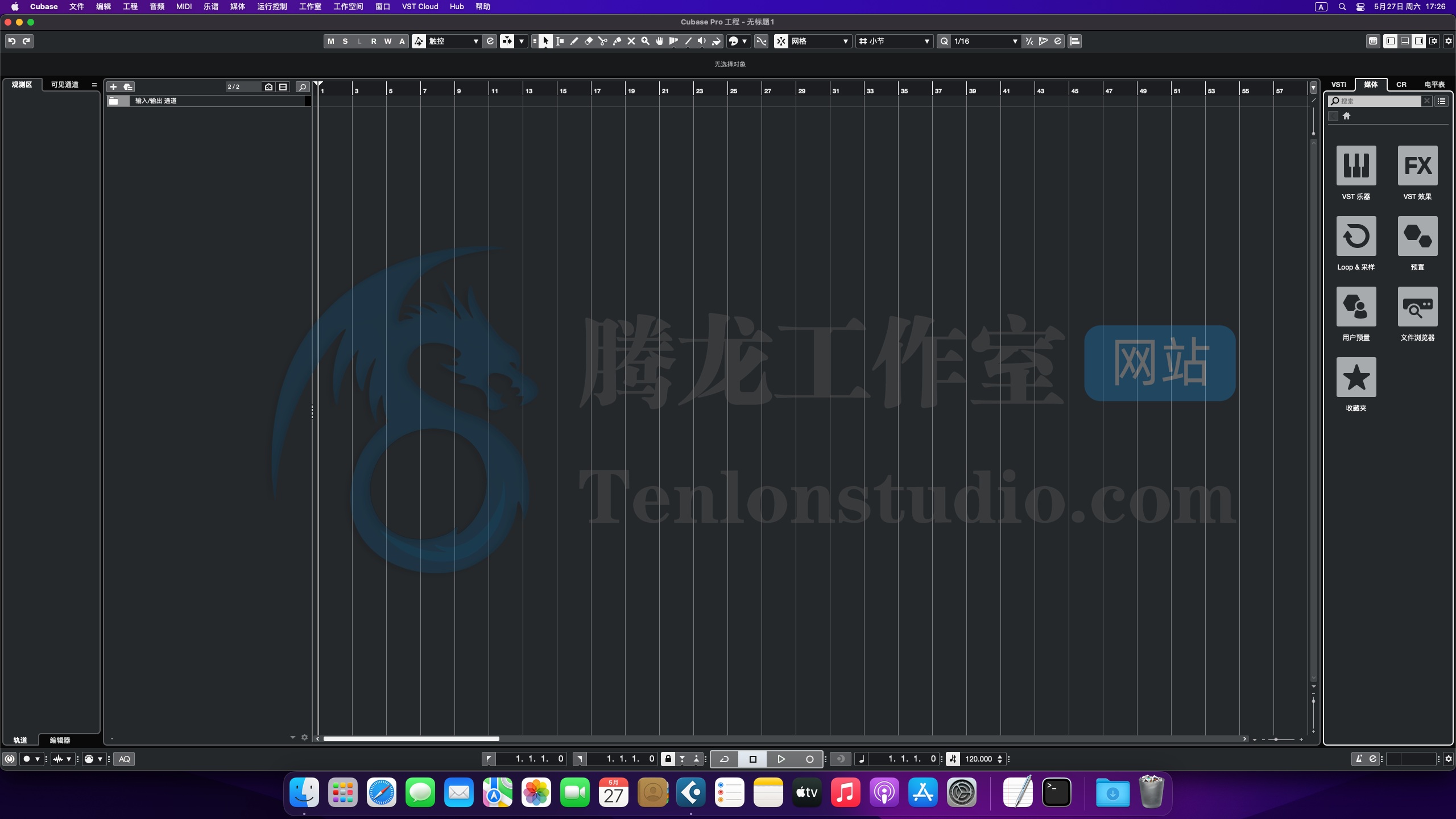Screen dimensions: 1456x819
Task: Select the 输入/输出 通道 folder track
Action: [x=208, y=101]
